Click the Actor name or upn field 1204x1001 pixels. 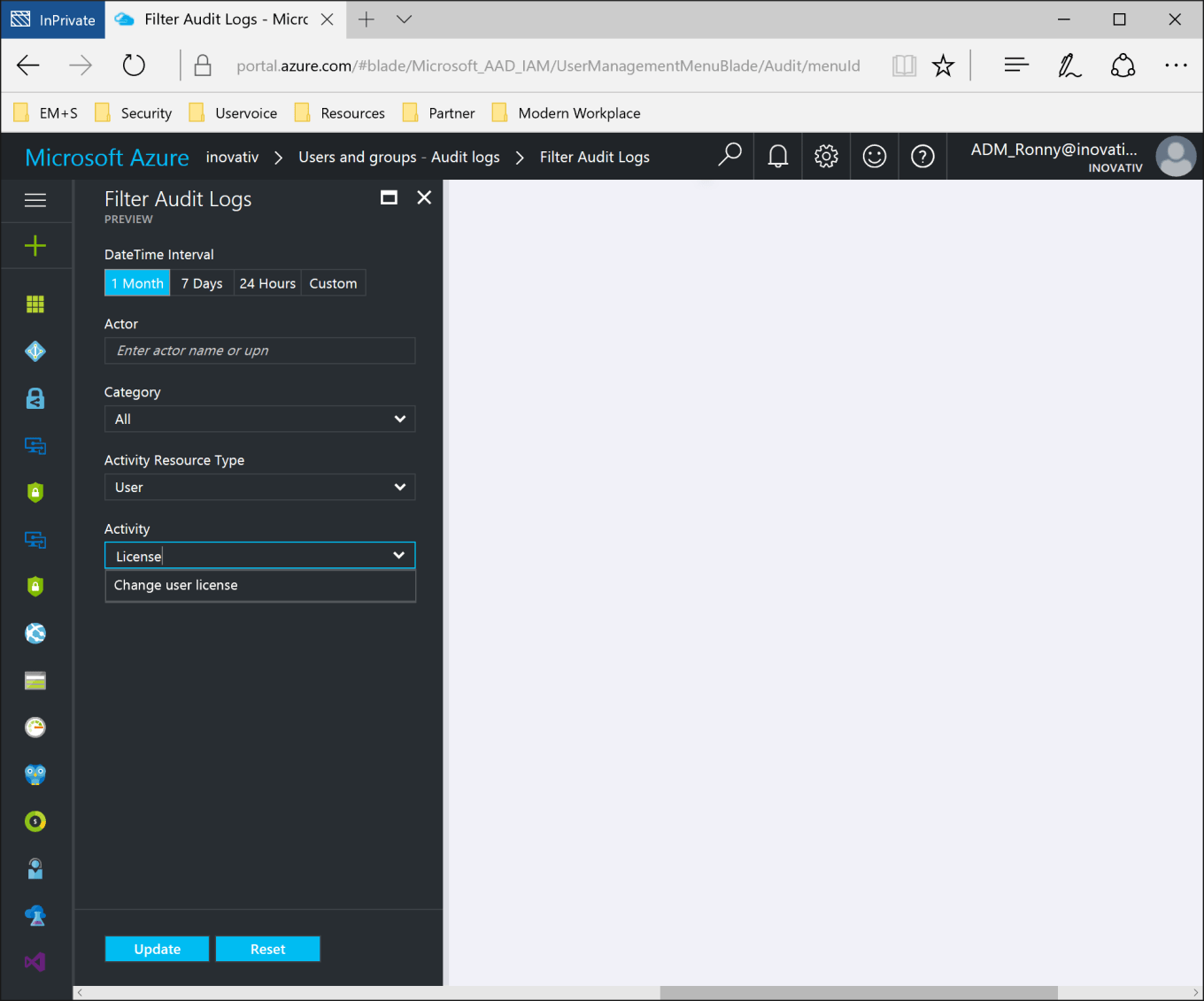tap(259, 350)
